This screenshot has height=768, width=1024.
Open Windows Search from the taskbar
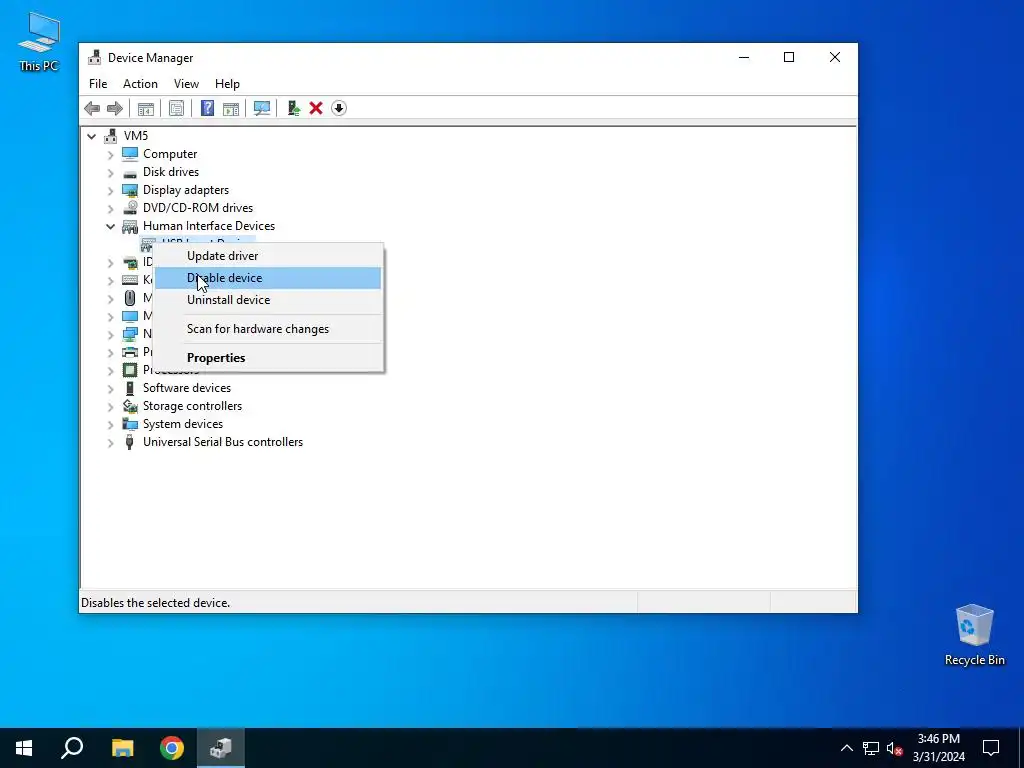72,748
